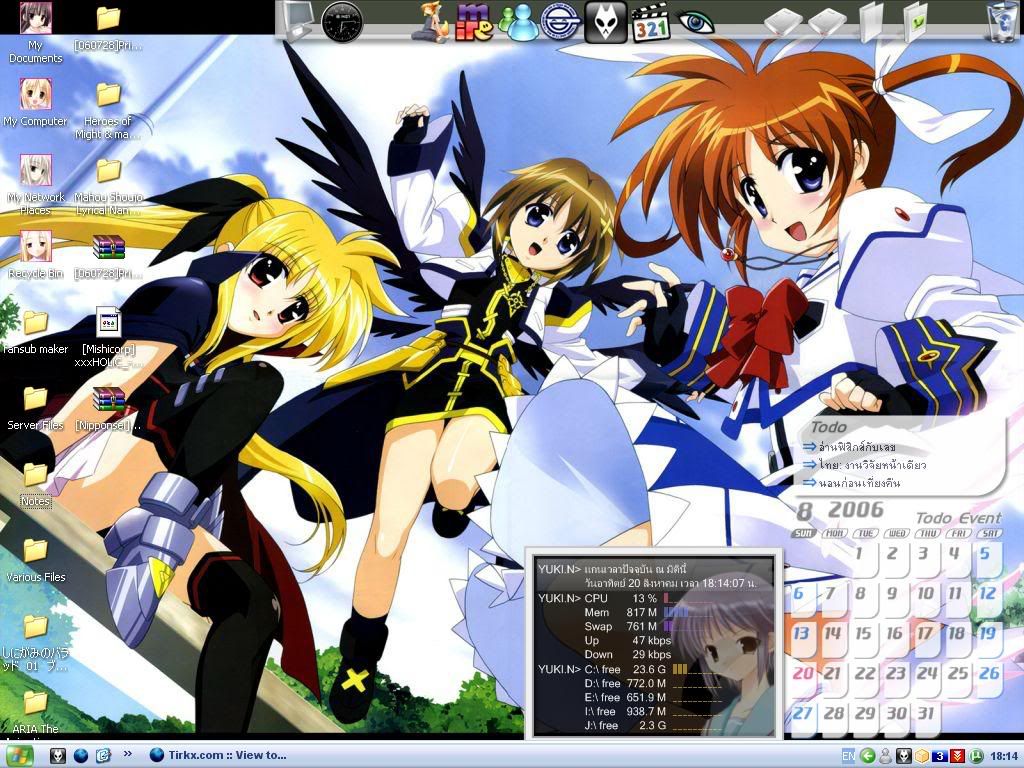
Task: Select the [Nipponsei] WinRAR archive
Action: [108, 409]
